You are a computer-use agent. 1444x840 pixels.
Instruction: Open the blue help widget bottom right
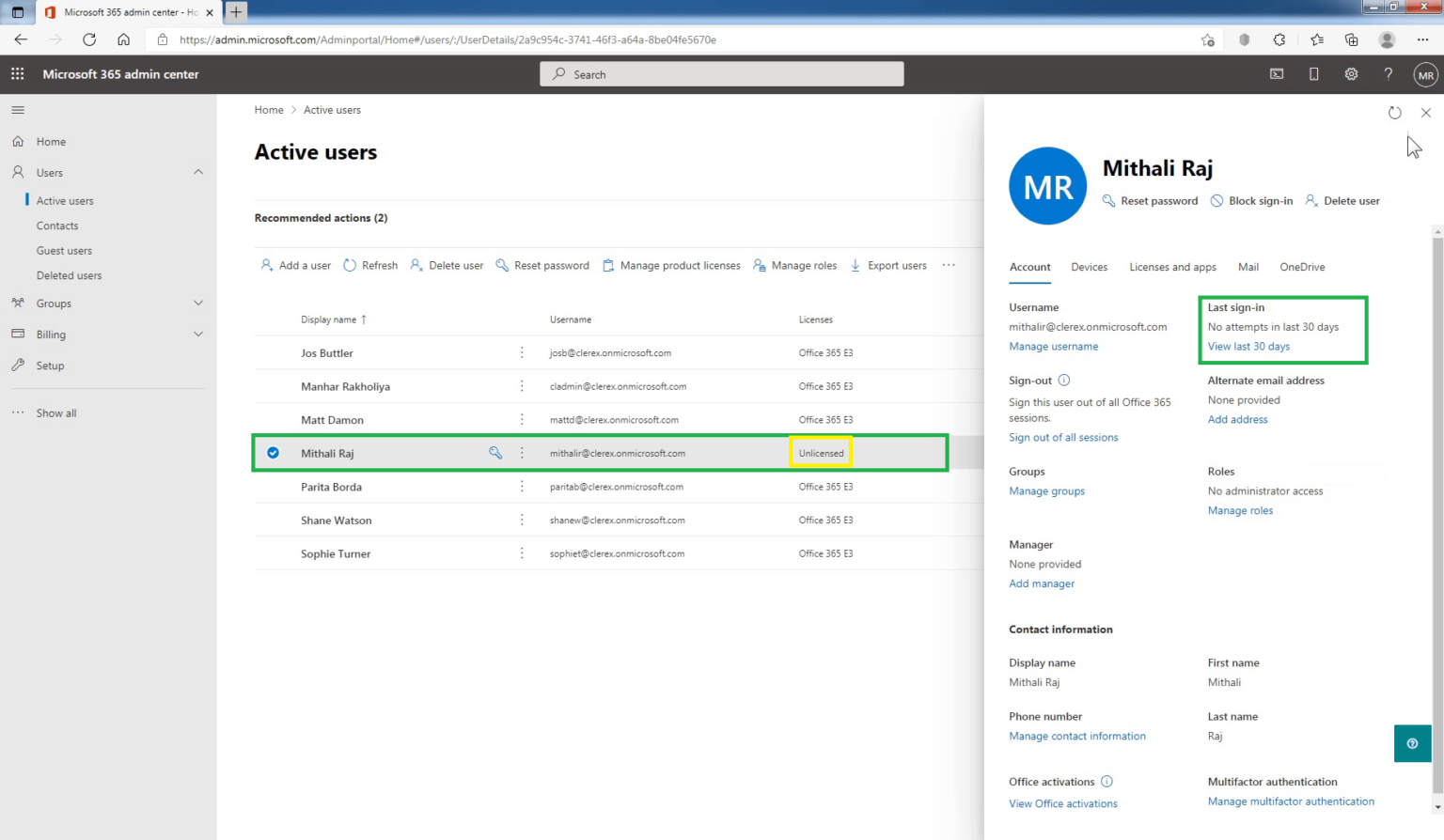pyautogui.click(x=1412, y=743)
